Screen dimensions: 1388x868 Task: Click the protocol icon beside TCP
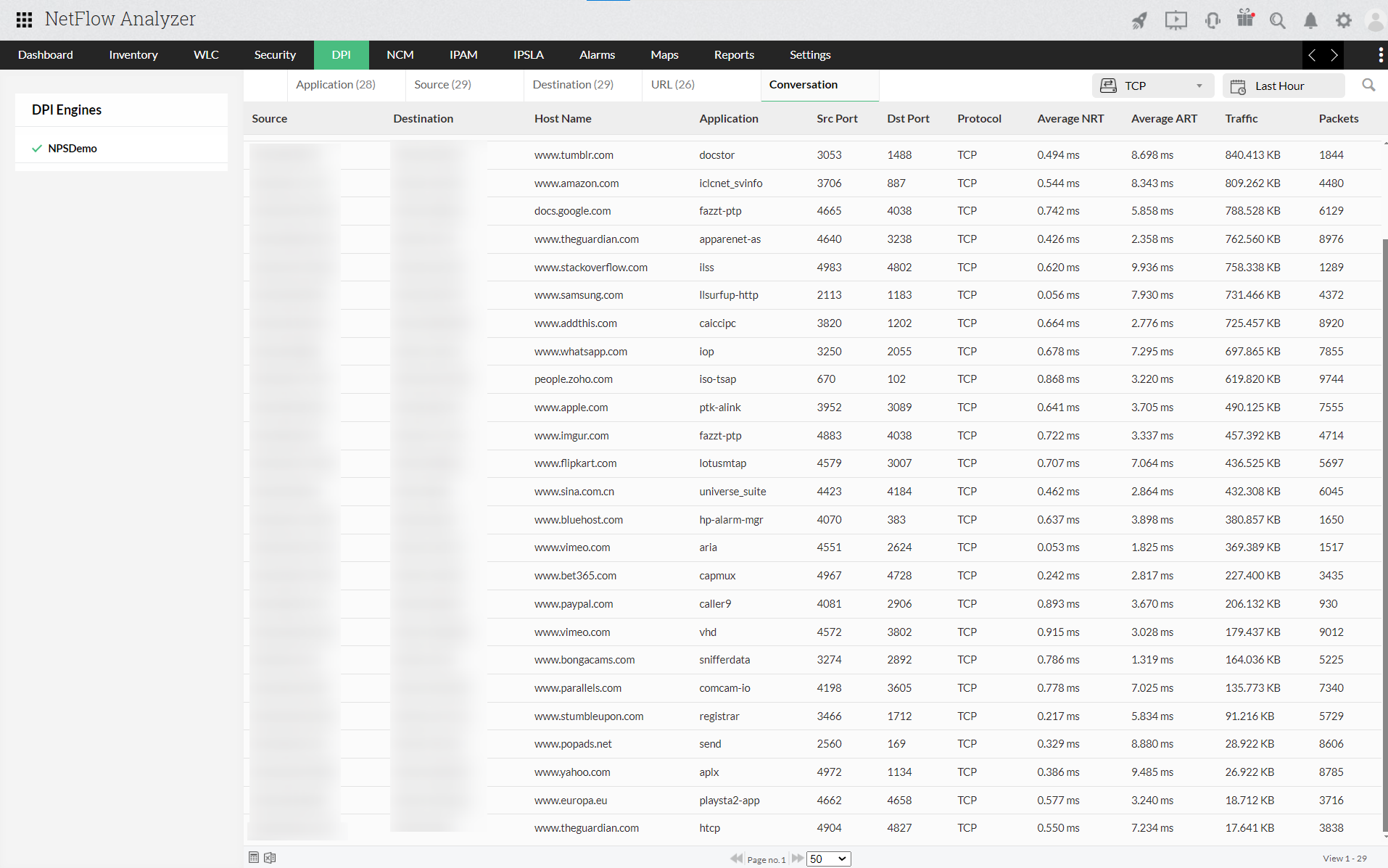[x=1108, y=86]
